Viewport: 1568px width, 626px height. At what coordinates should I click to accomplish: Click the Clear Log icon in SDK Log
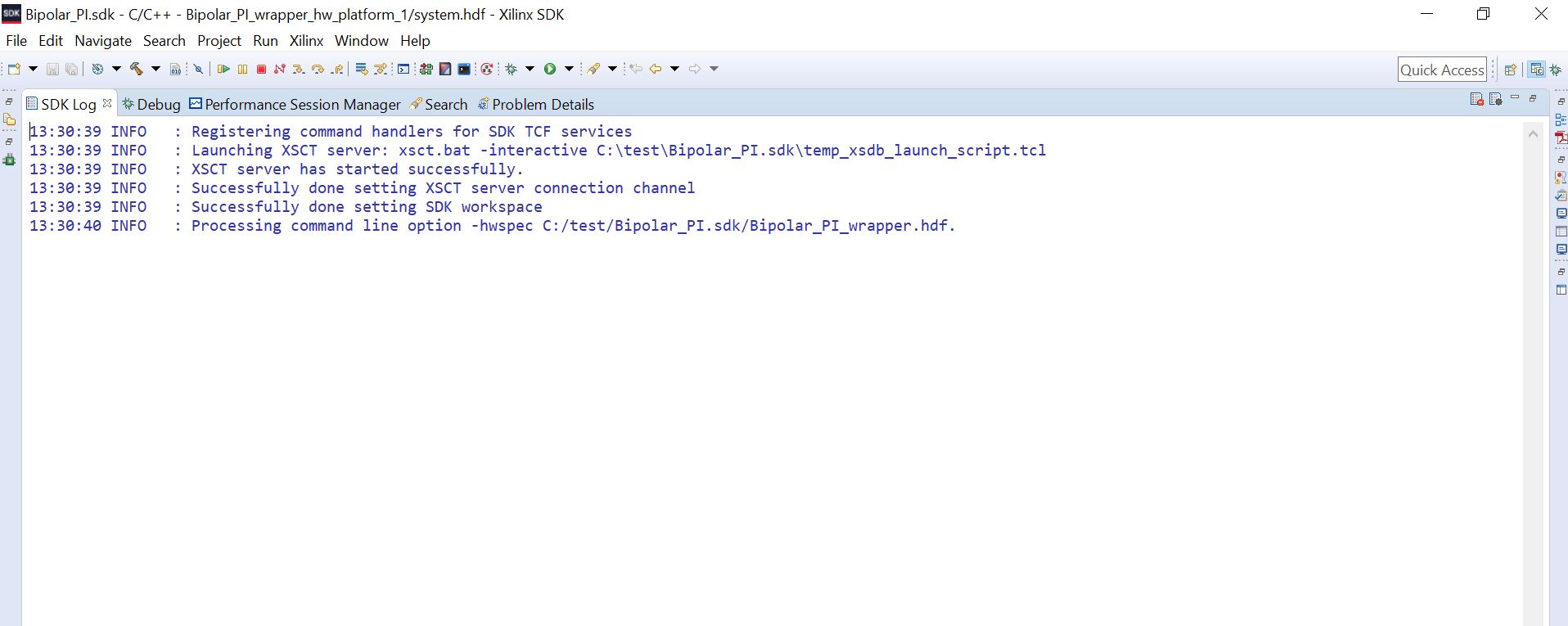1477,99
